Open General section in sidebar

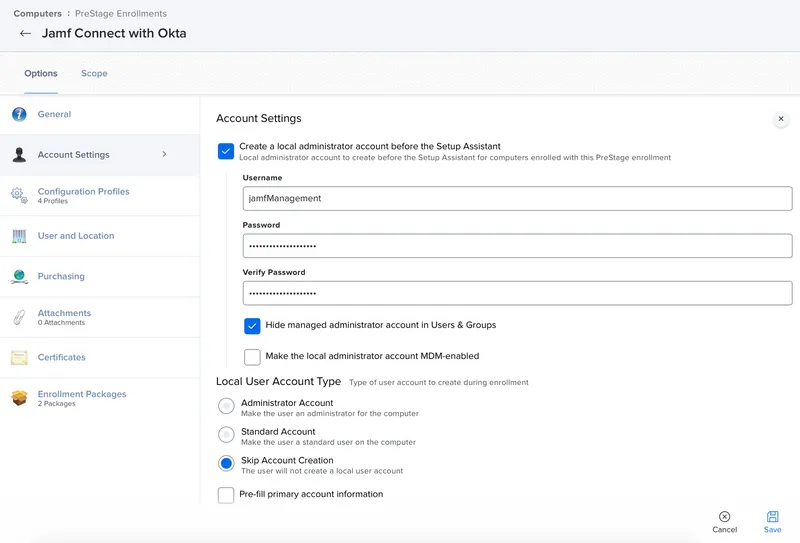click(99, 114)
